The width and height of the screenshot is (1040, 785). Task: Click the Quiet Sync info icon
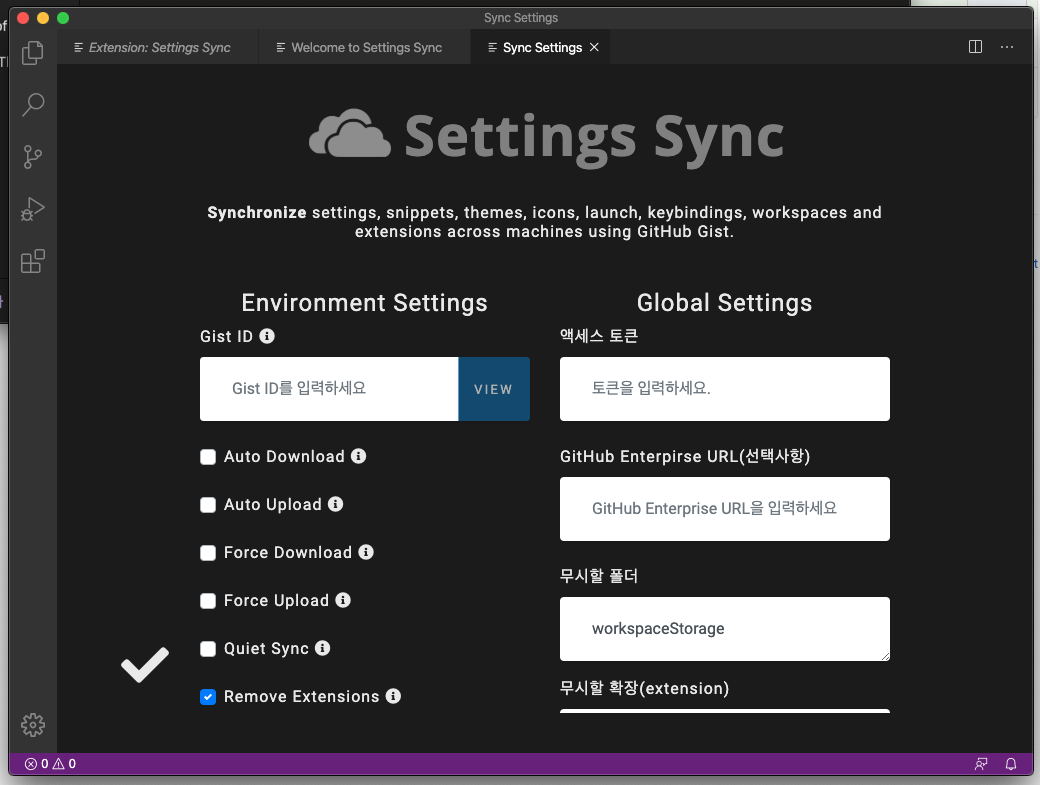322,648
